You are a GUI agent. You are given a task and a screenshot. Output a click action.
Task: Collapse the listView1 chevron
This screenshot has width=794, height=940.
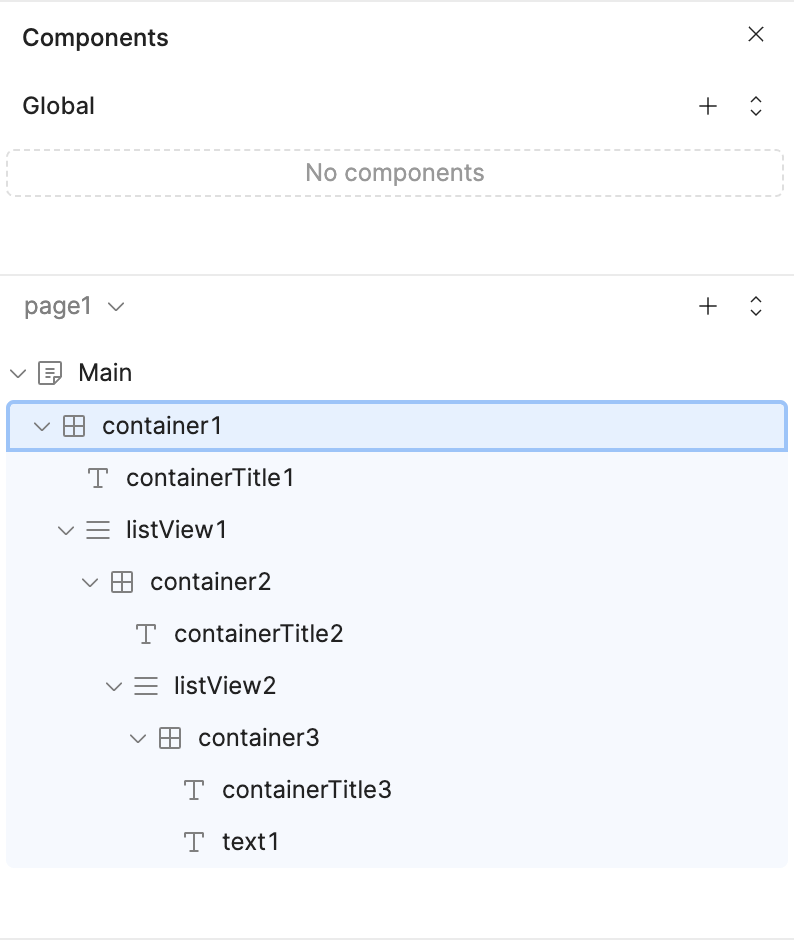[x=66, y=530]
